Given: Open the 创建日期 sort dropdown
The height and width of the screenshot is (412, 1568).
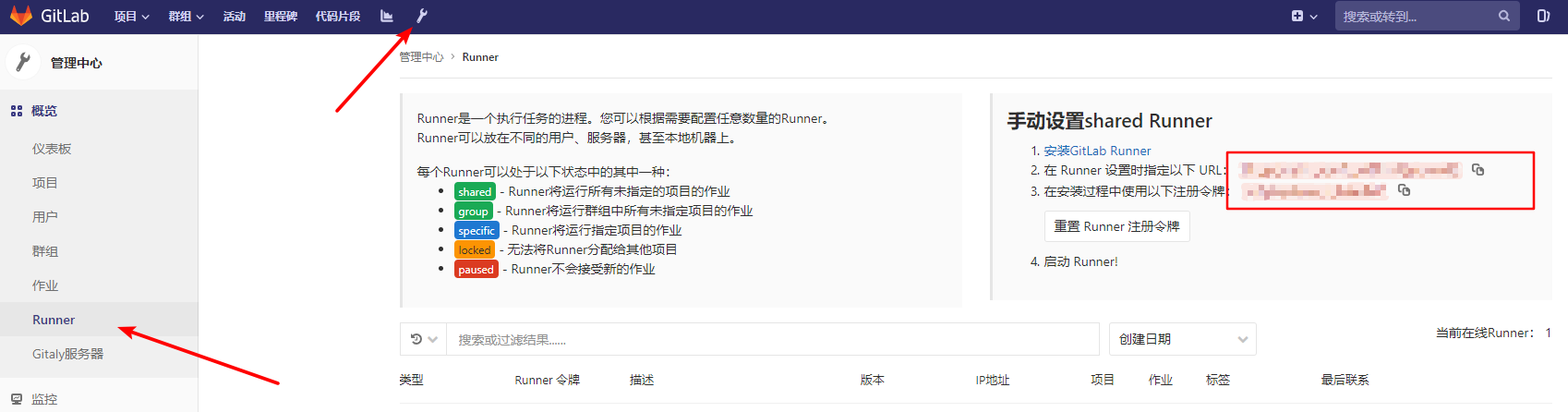Looking at the screenshot, I should pos(1182,339).
